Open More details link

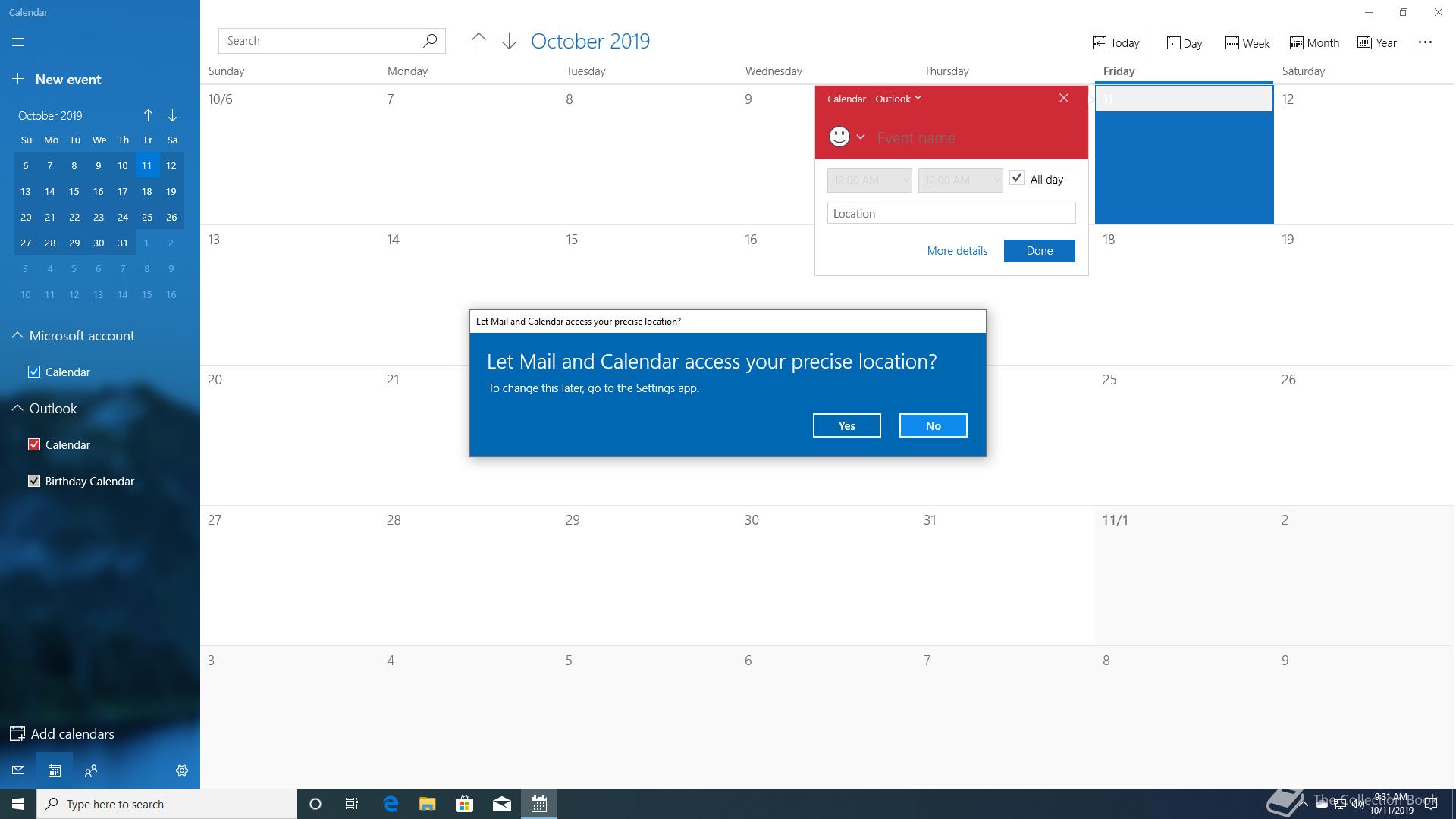957,251
